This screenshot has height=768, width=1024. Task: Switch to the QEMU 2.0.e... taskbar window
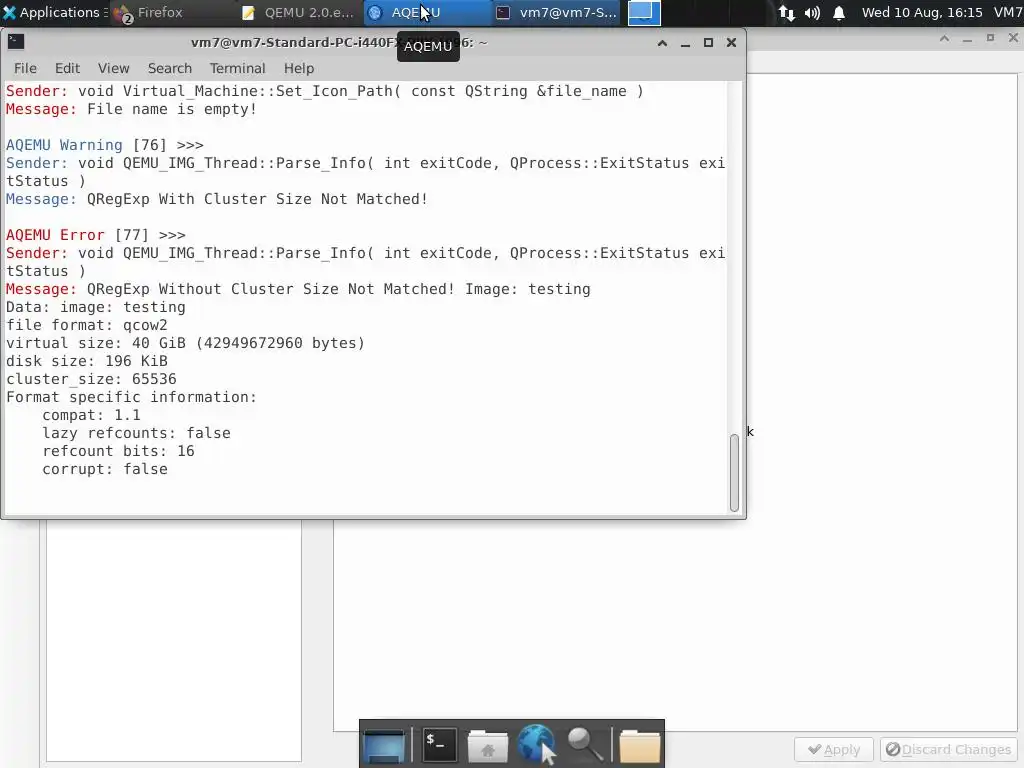click(298, 12)
